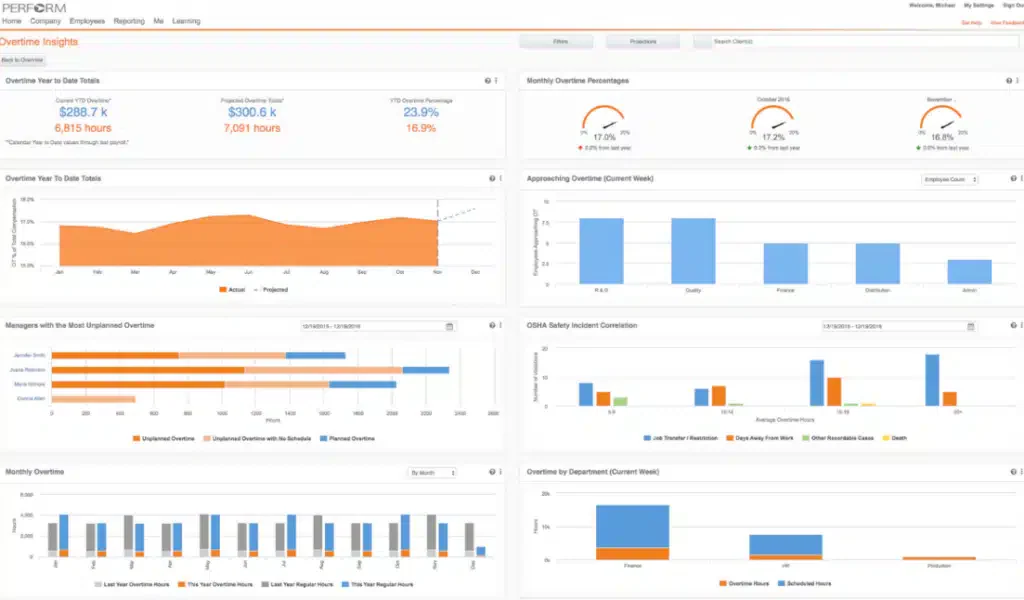Open the Reporting menu
Viewport: 1024px width, 600px height.
(x=129, y=21)
